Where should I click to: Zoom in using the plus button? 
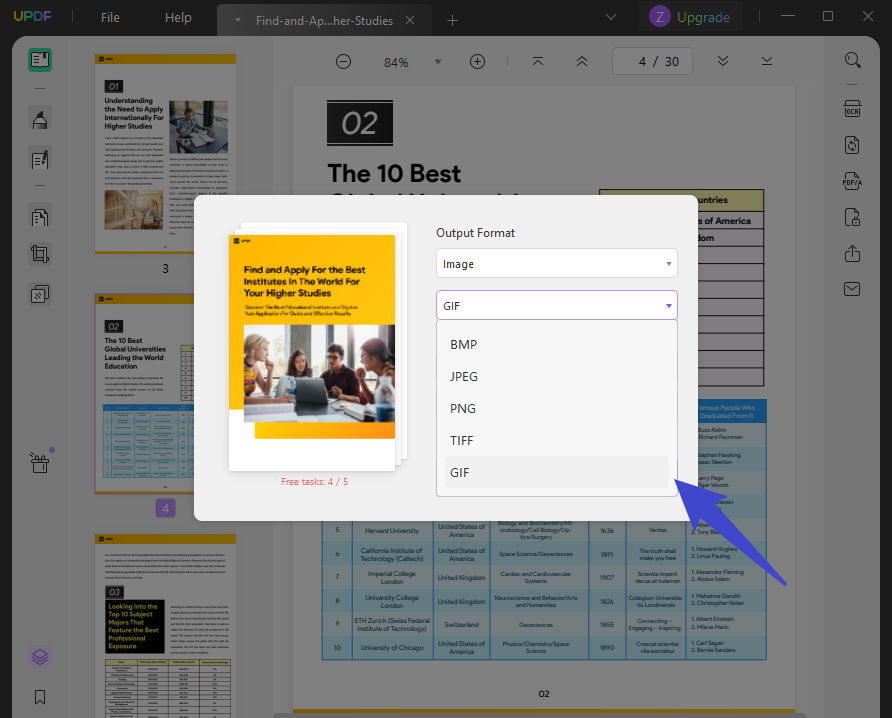click(x=477, y=61)
